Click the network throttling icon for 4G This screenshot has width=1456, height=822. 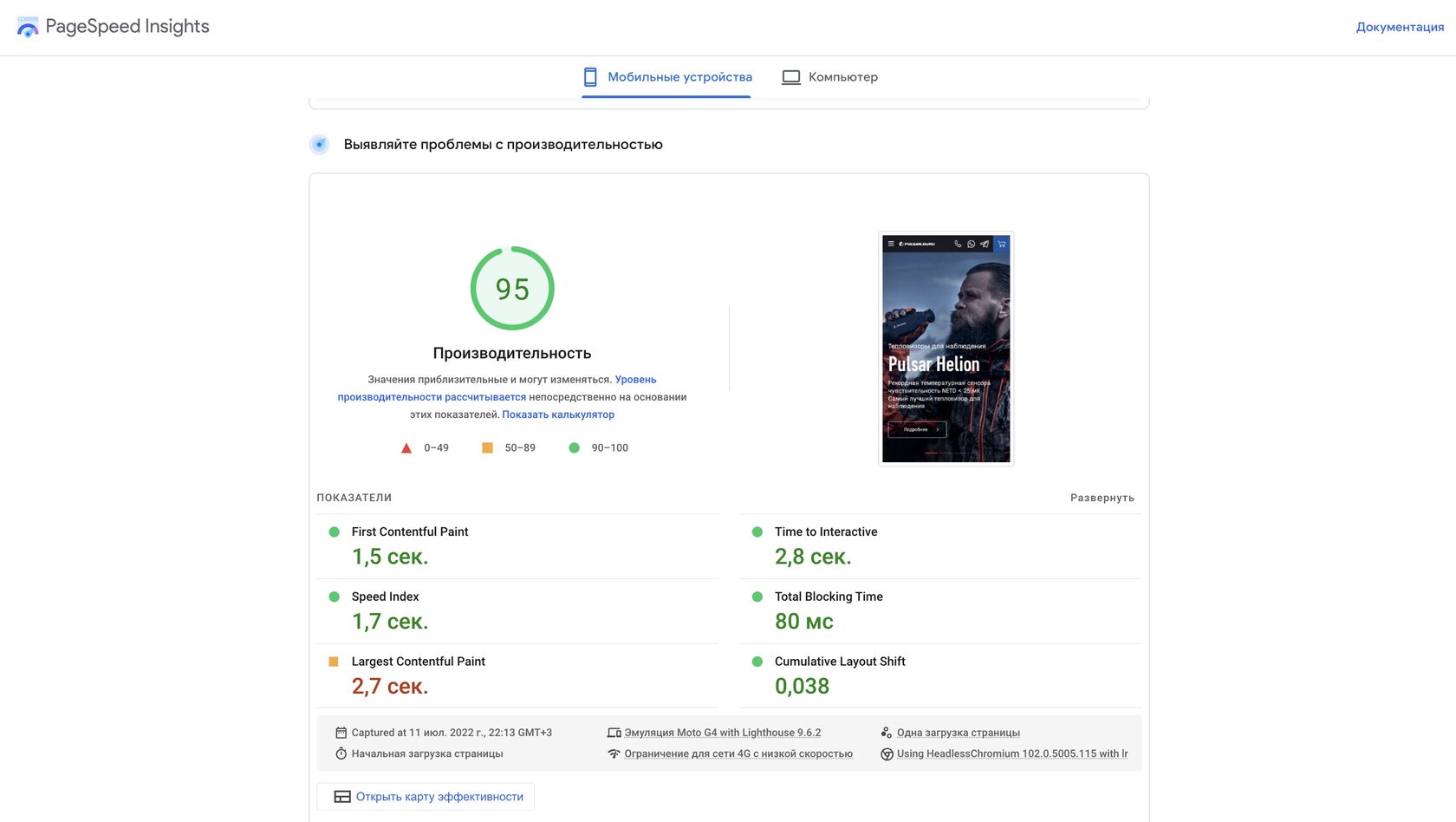click(x=614, y=753)
